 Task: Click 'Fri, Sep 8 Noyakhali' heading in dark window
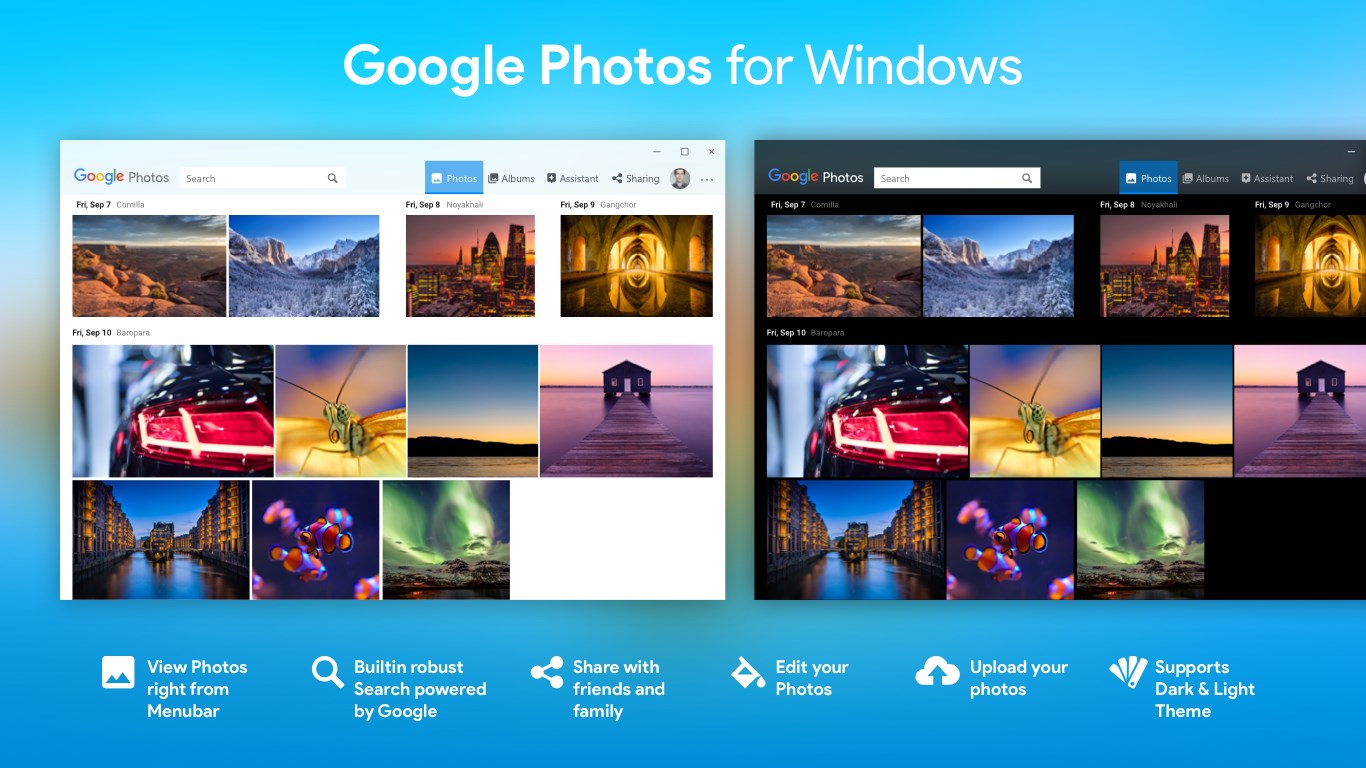[1138, 205]
